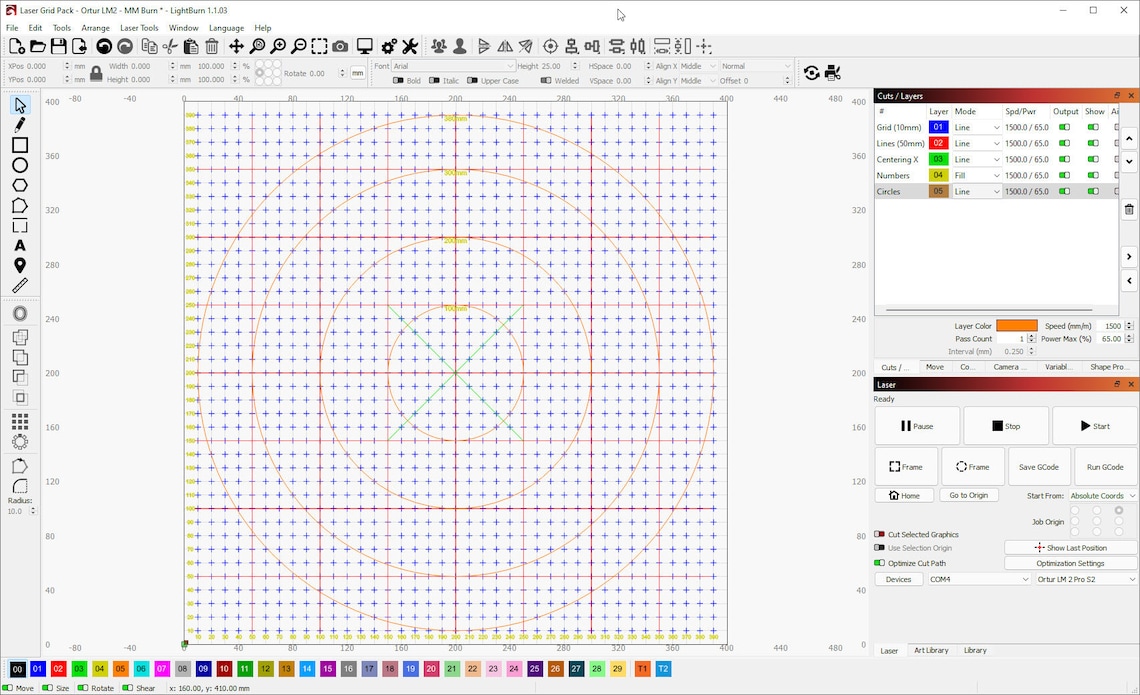
Task: Save project with floppy disk icon
Action: coord(59,47)
